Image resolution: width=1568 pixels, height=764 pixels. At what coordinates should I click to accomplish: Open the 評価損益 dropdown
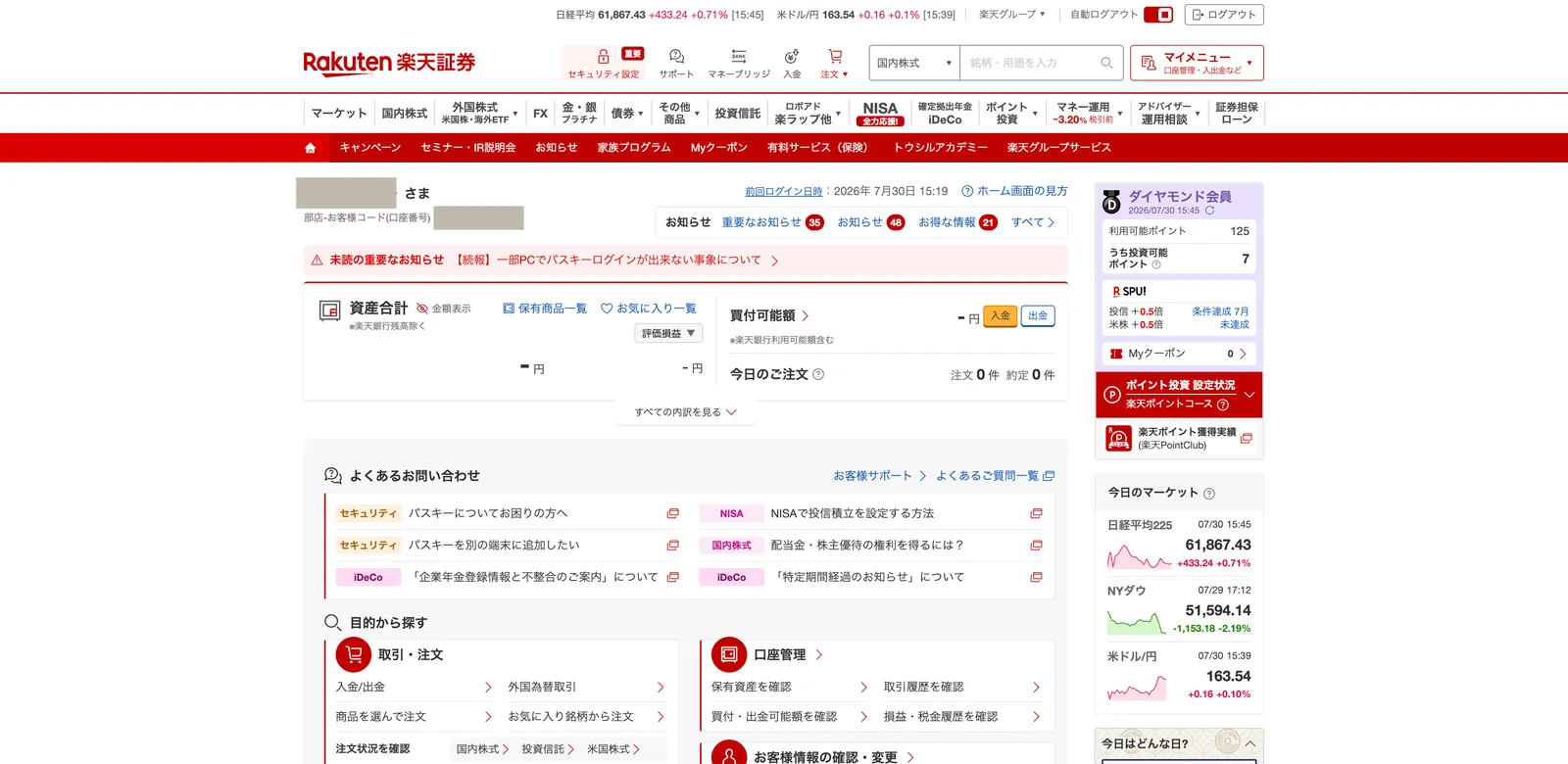[x=668, y=334]
